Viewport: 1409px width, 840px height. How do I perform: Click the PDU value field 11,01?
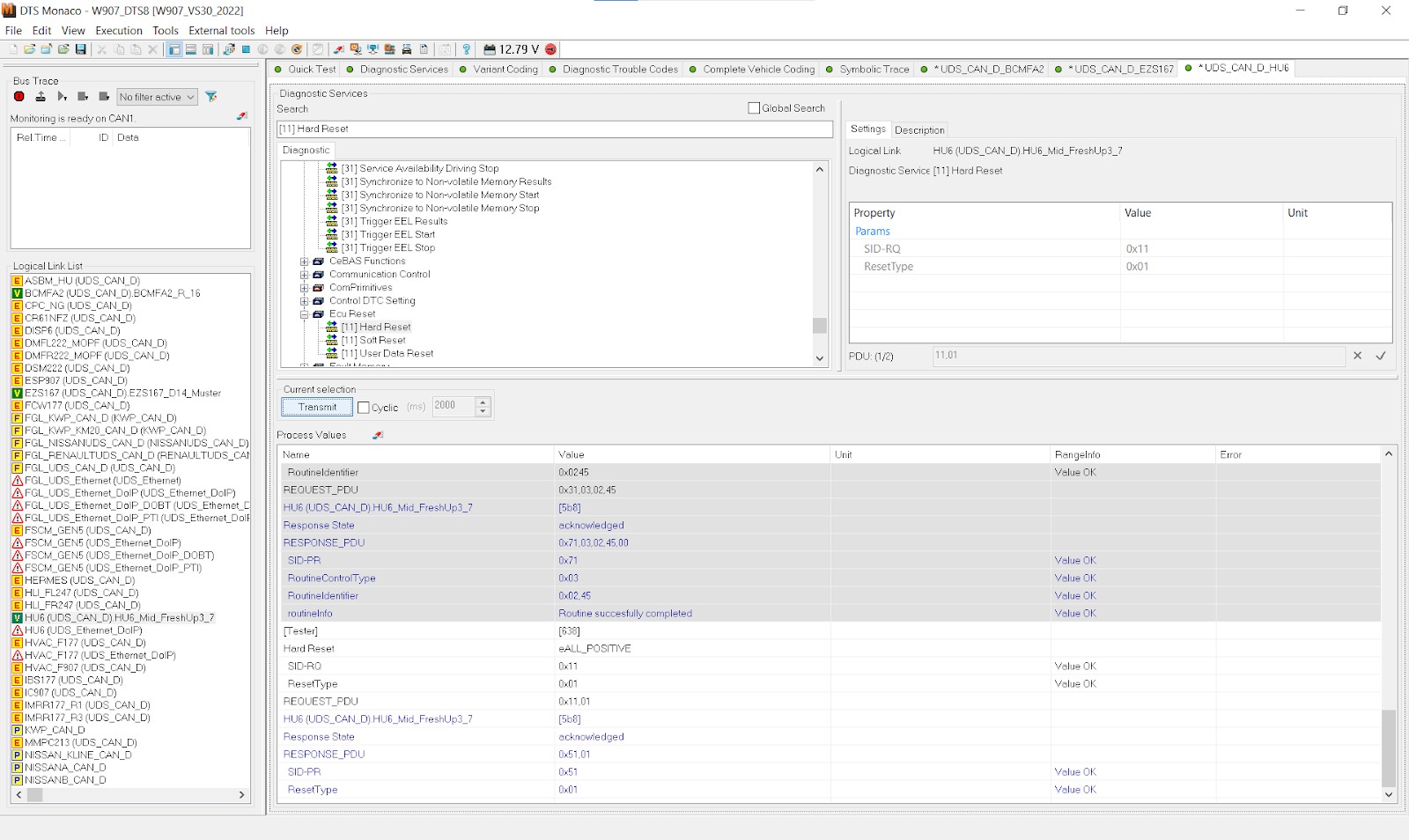1139,356
